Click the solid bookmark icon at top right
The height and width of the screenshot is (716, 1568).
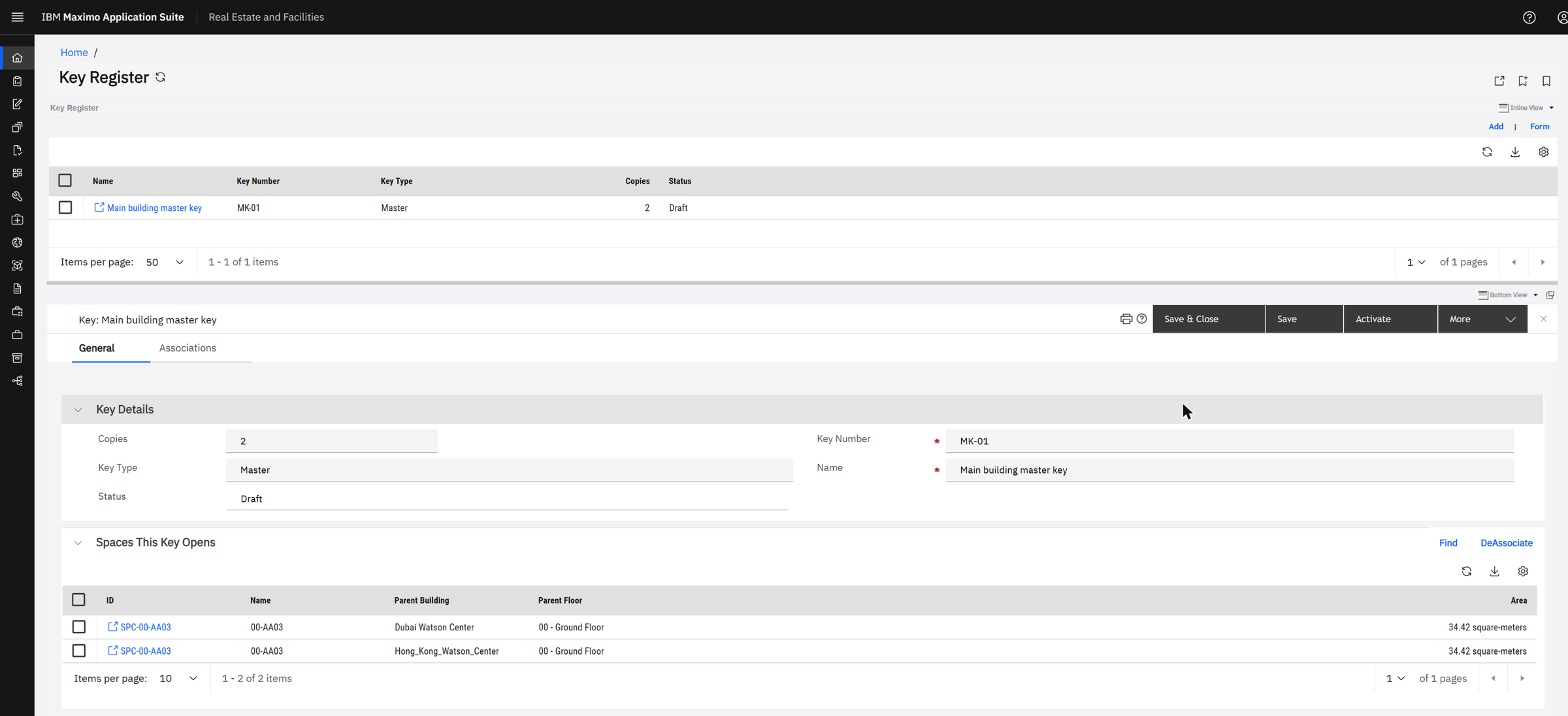click(1546, 81)
